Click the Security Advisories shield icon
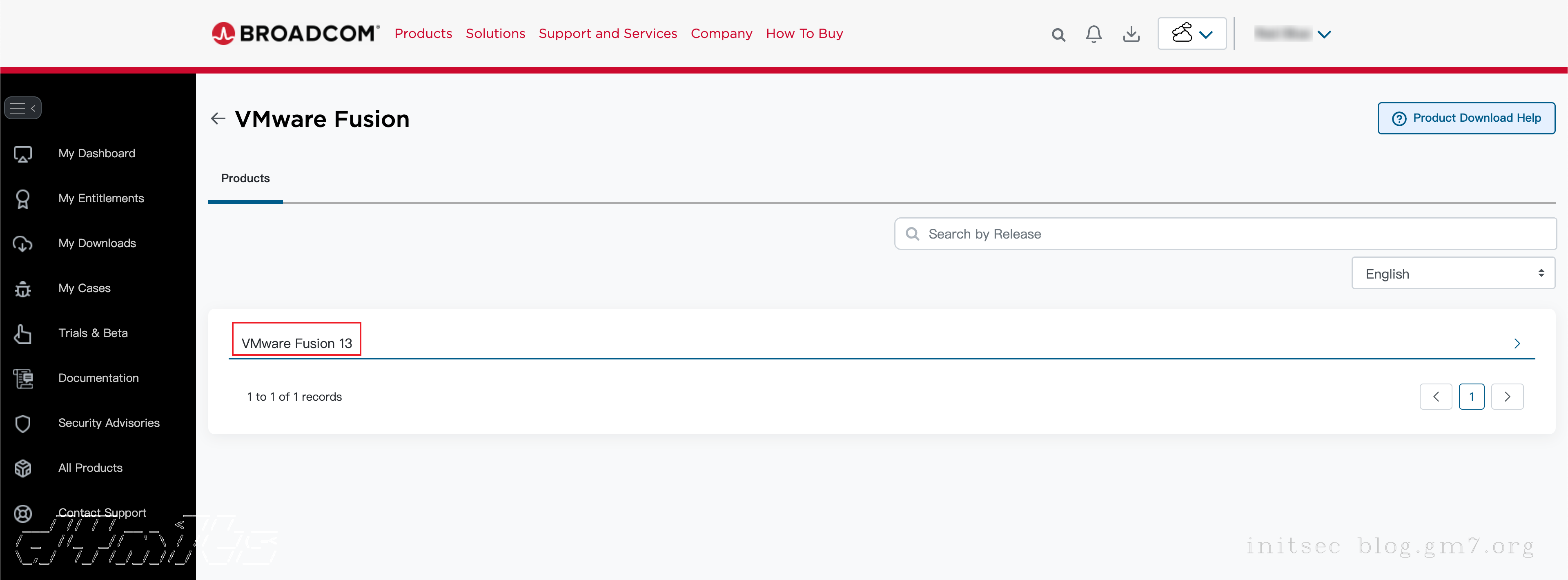Screen dimensions: 1568x580 click(23, 423)
